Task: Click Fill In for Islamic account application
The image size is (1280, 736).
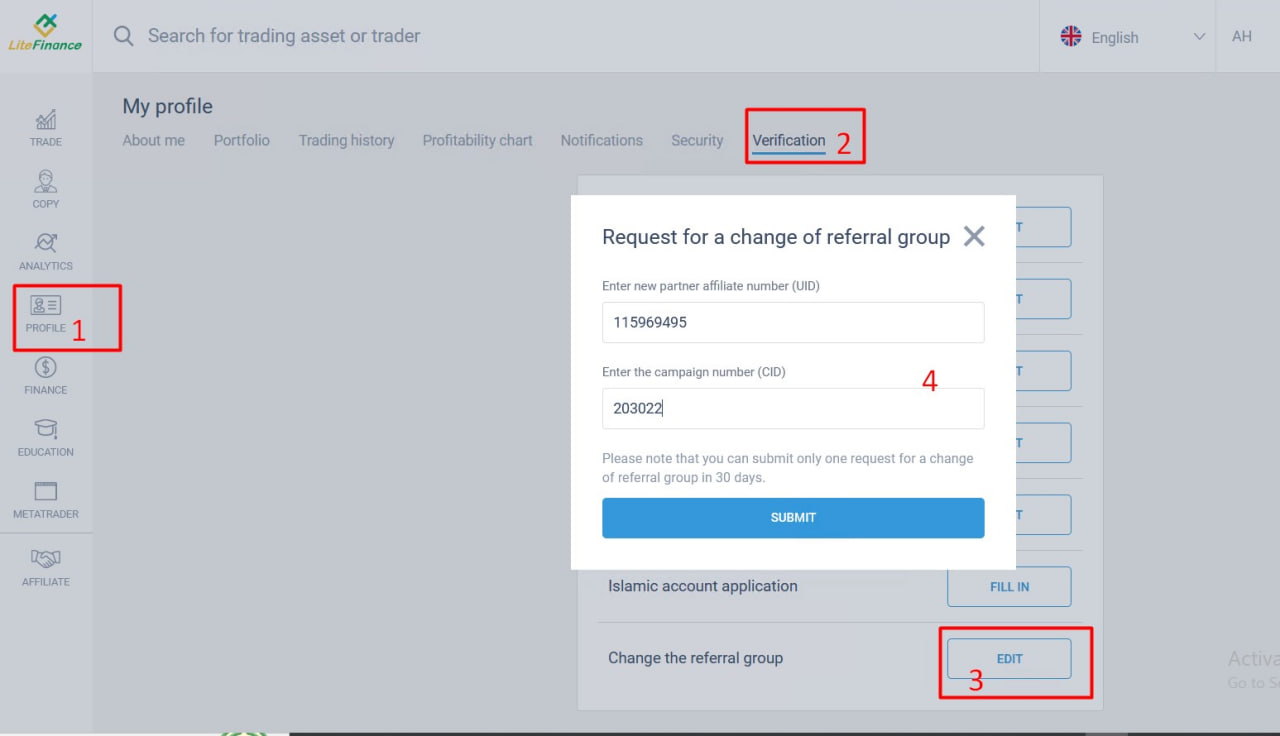Action: click(1009, 587)
